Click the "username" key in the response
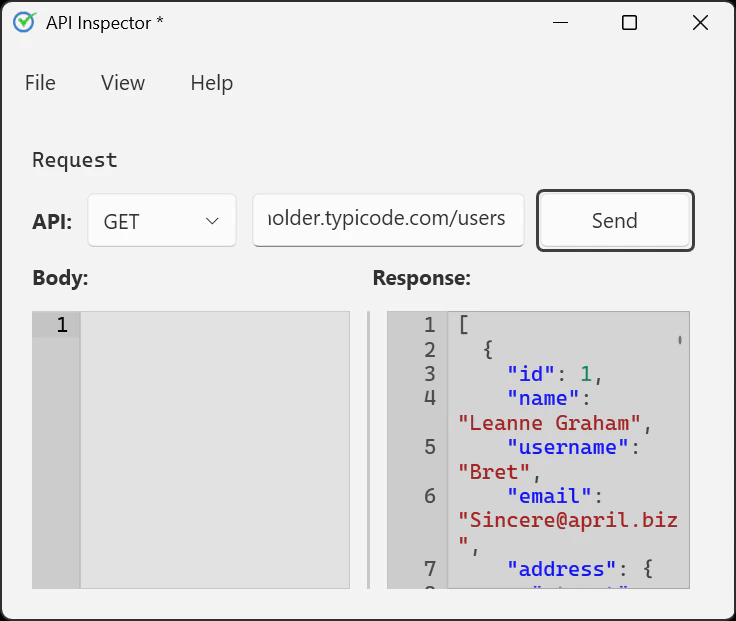736x621 pixels. pyautogui.click(x=567, y=447)
